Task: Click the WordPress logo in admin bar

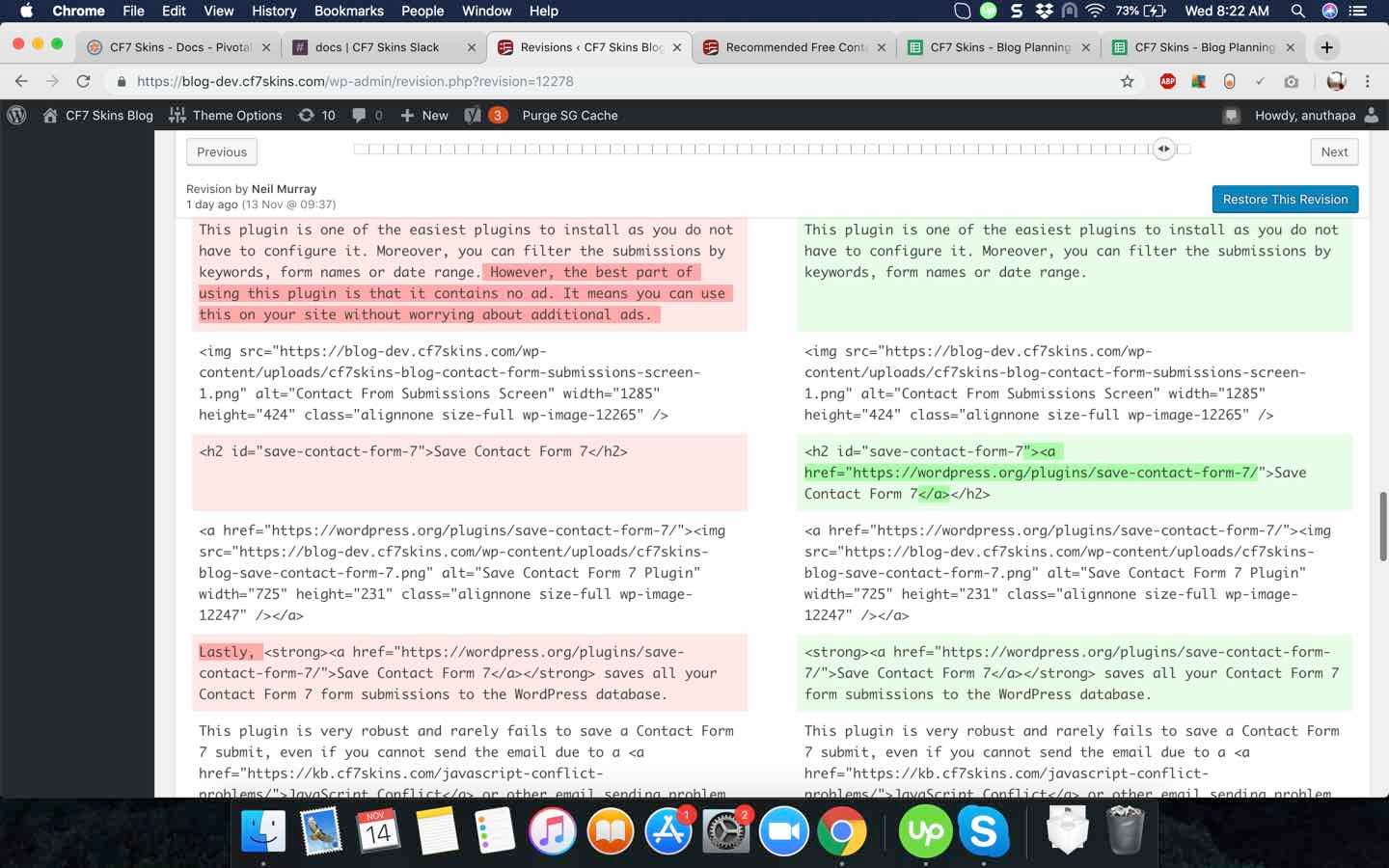Action: pos(16,115)
